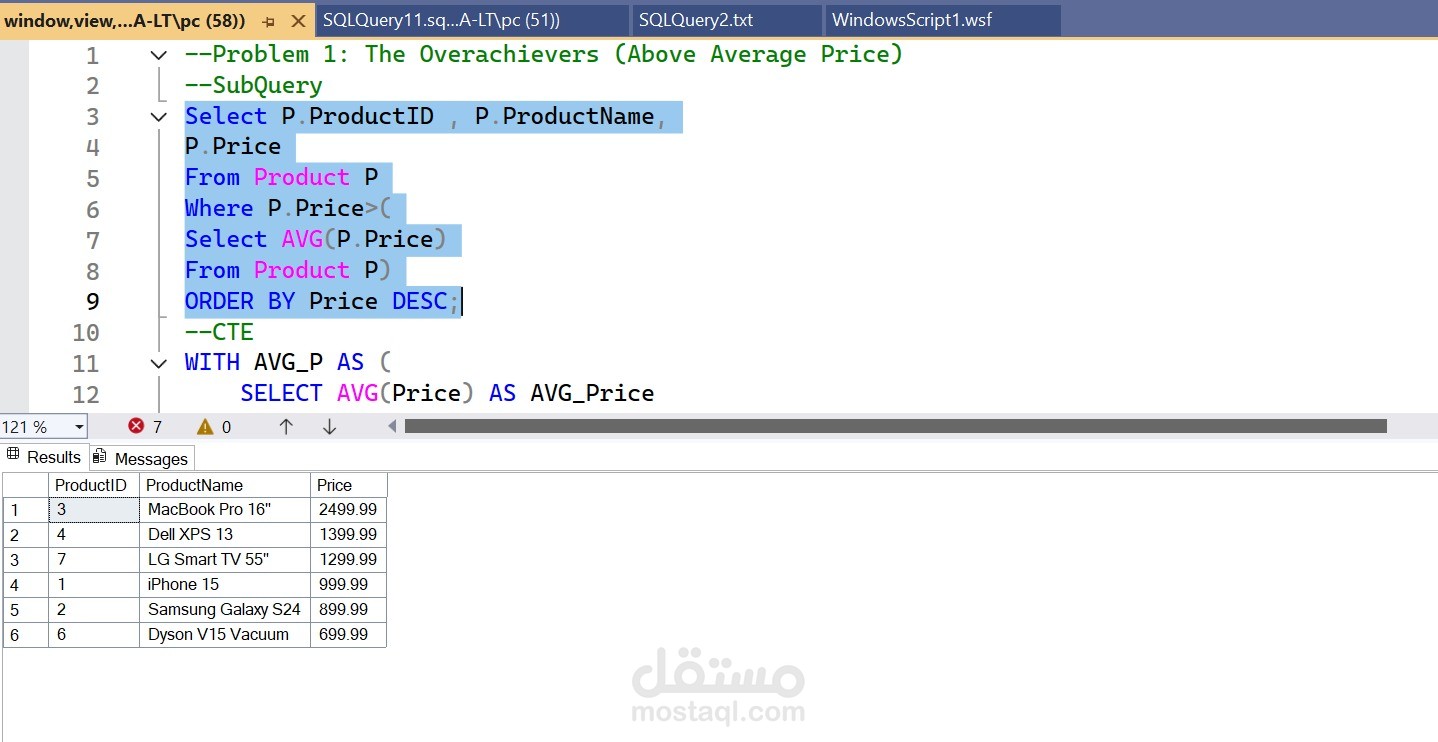The height and width of the screenshot is (742, 1438).
Task: Pin the active window,view query tab
Action: 268,21
